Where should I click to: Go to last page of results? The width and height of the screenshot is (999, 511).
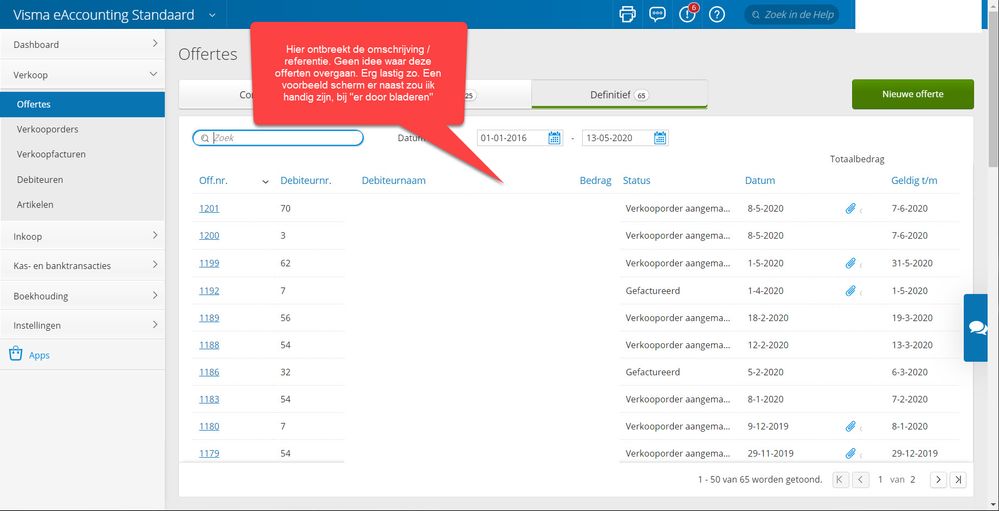tap(958, 480)
